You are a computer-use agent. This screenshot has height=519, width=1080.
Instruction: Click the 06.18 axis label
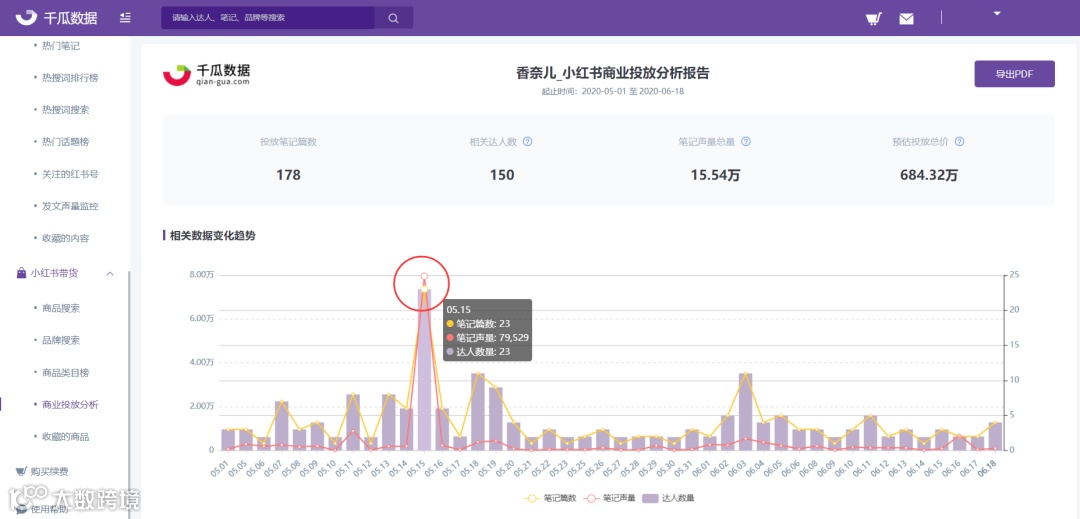tap(988, 468)
